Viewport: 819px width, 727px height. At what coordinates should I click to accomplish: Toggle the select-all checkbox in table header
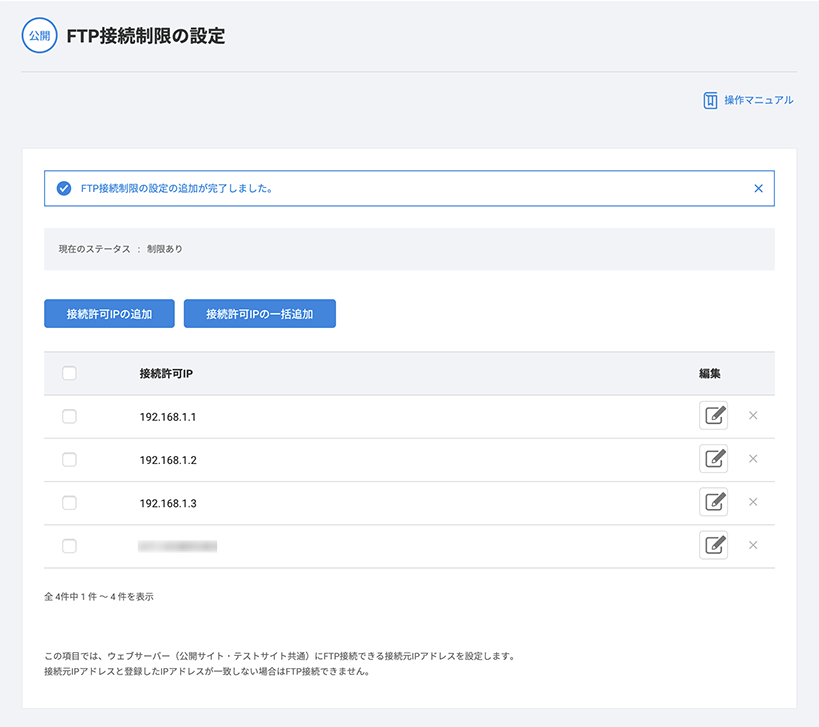click(69, 373)
